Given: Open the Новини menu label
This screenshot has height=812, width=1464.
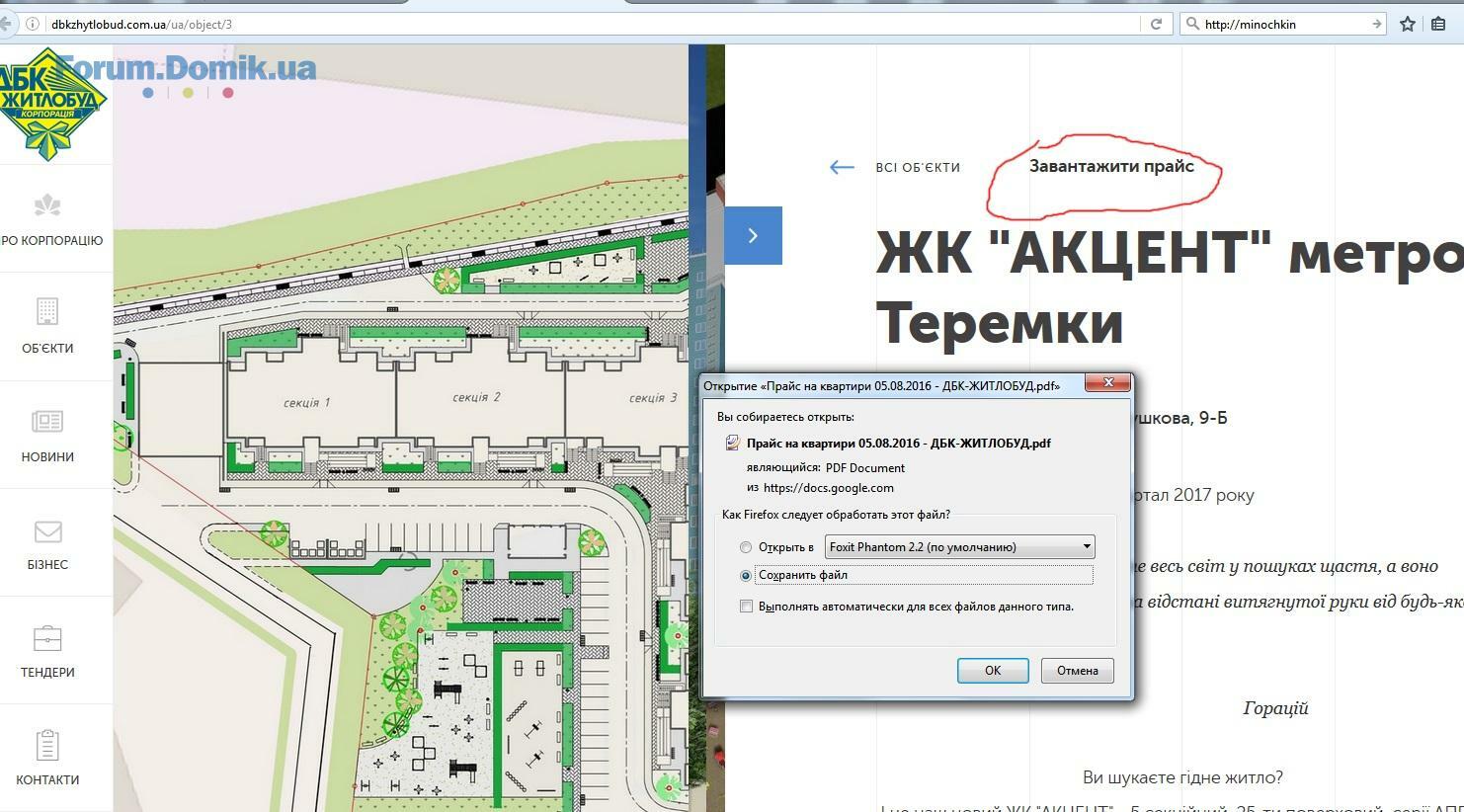Looking at the screenshot, I should tap(47, 456).
